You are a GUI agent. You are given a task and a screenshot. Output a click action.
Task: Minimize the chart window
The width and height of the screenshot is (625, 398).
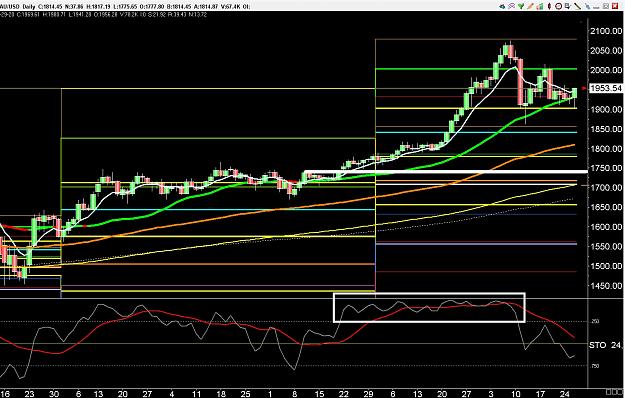pyautogui.click(x=596, y=8)
